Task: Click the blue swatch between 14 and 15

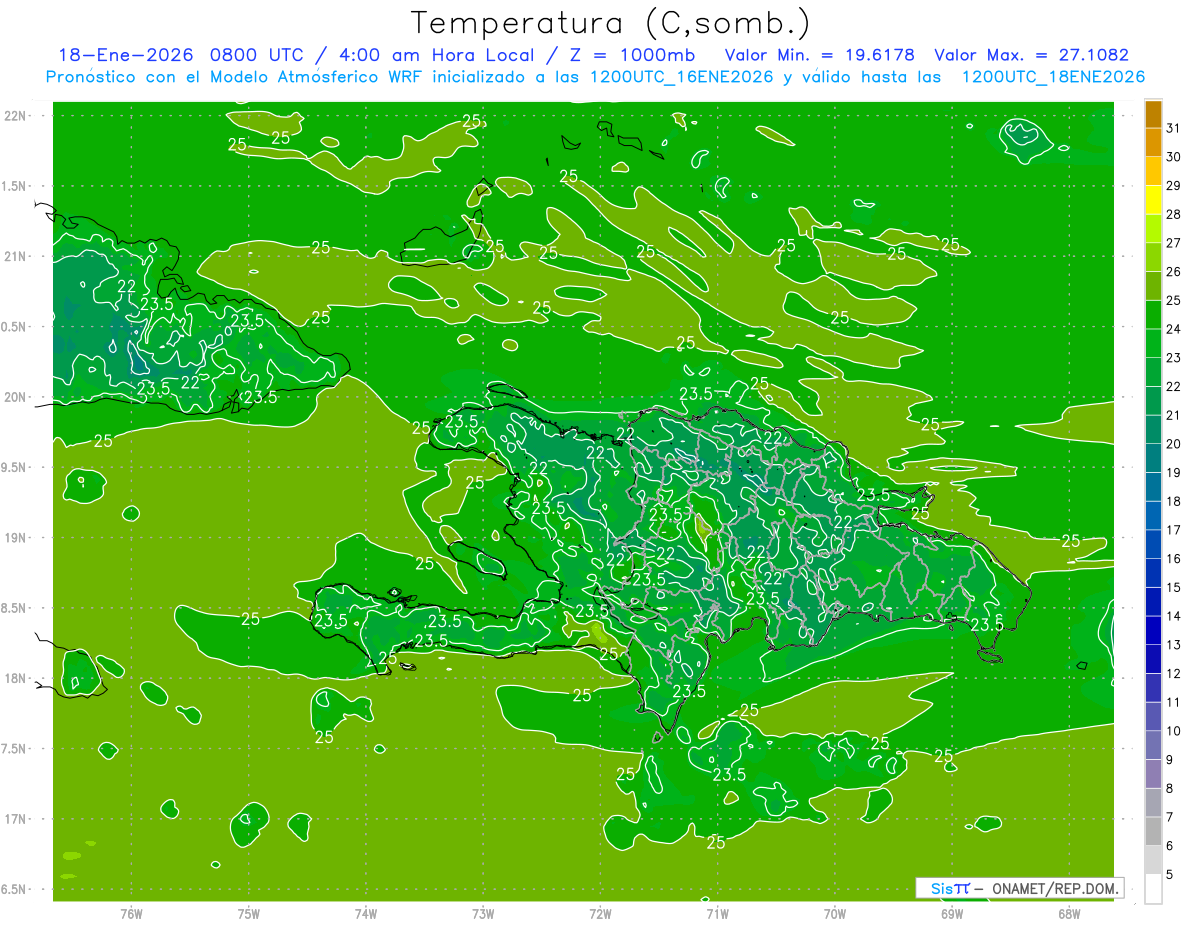Action: point(1153,602)
